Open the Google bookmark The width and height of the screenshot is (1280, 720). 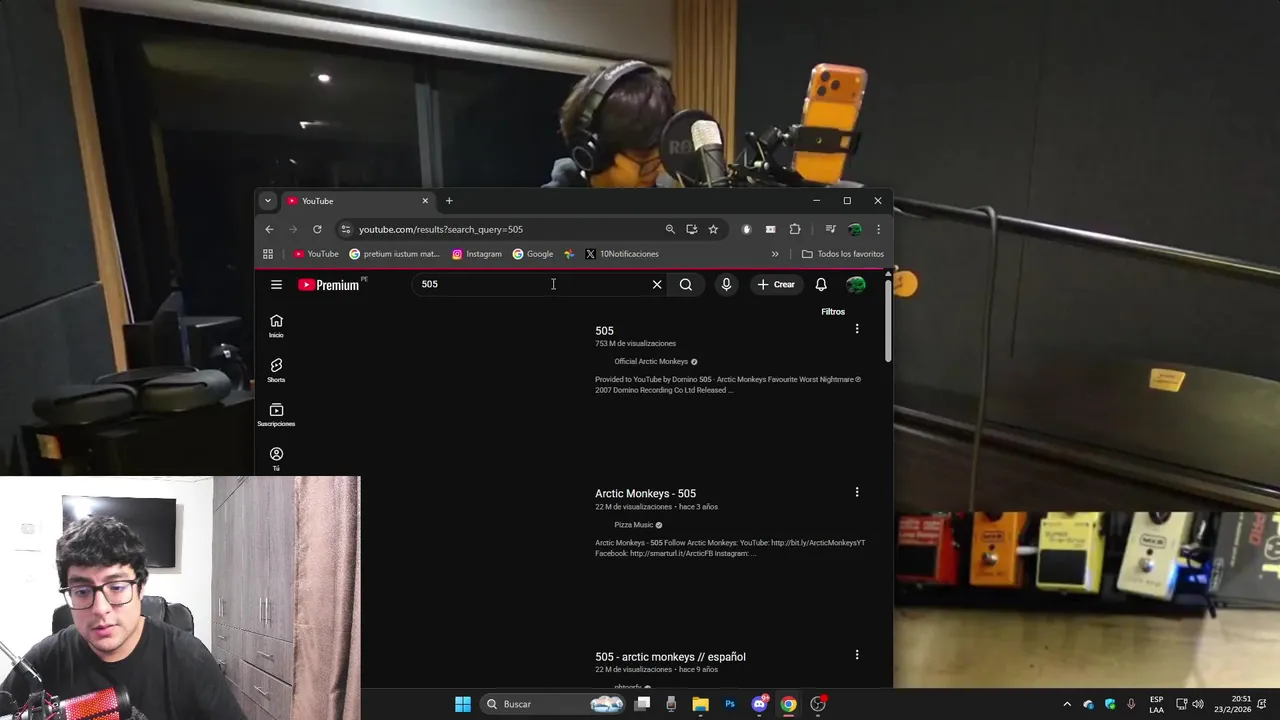pyautogui.click(x=533, y=254)
